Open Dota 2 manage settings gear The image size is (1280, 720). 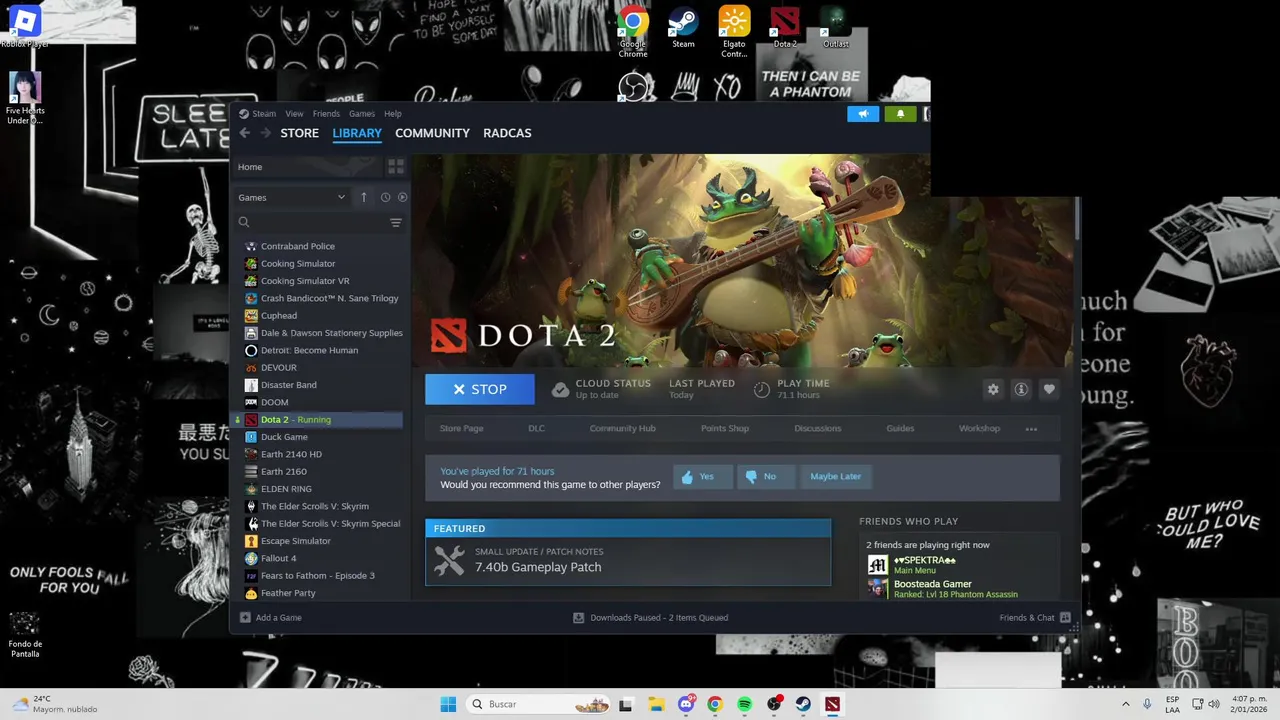[993, 389]
